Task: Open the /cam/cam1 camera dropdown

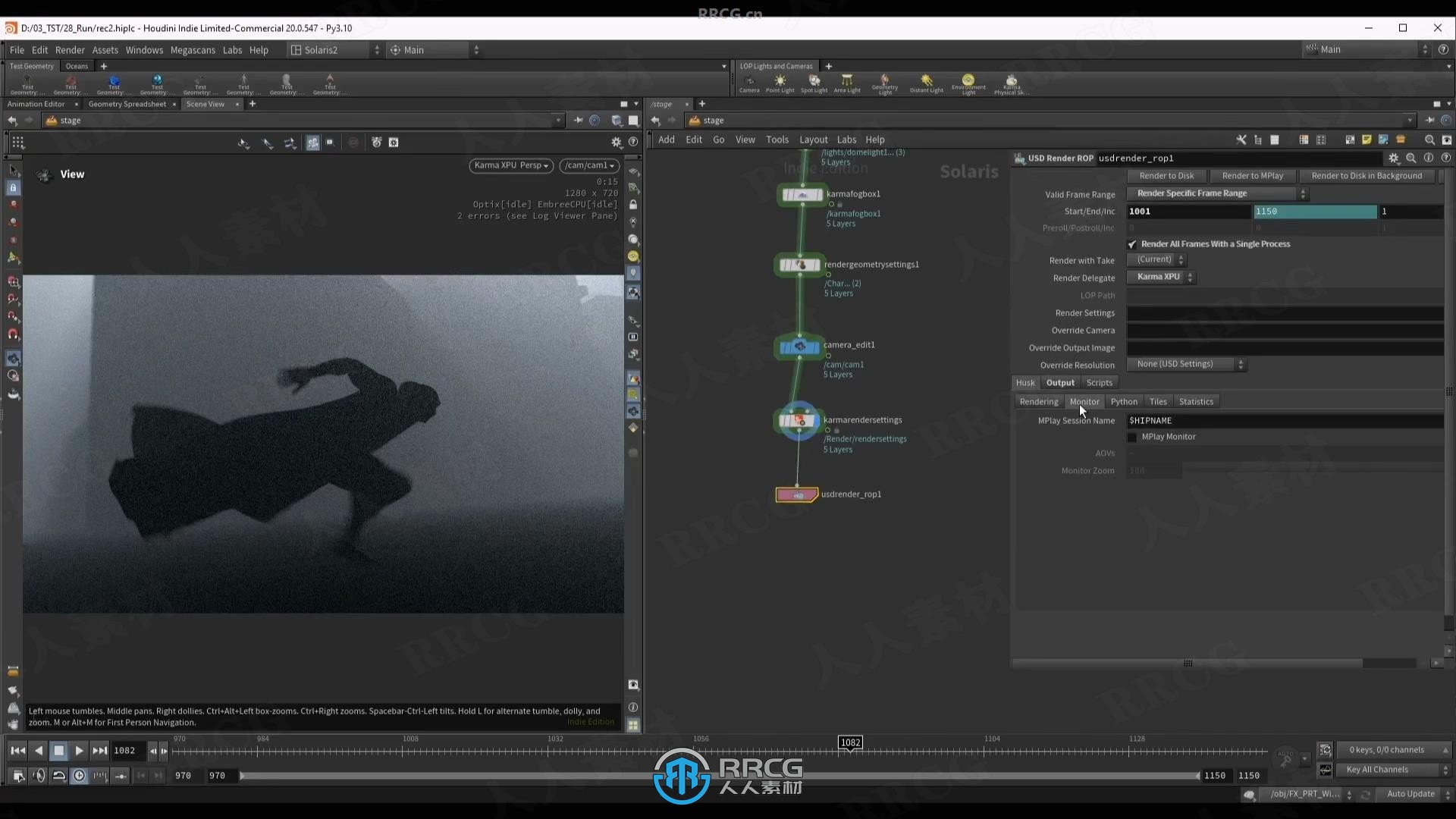Action: tap(589, 165)
